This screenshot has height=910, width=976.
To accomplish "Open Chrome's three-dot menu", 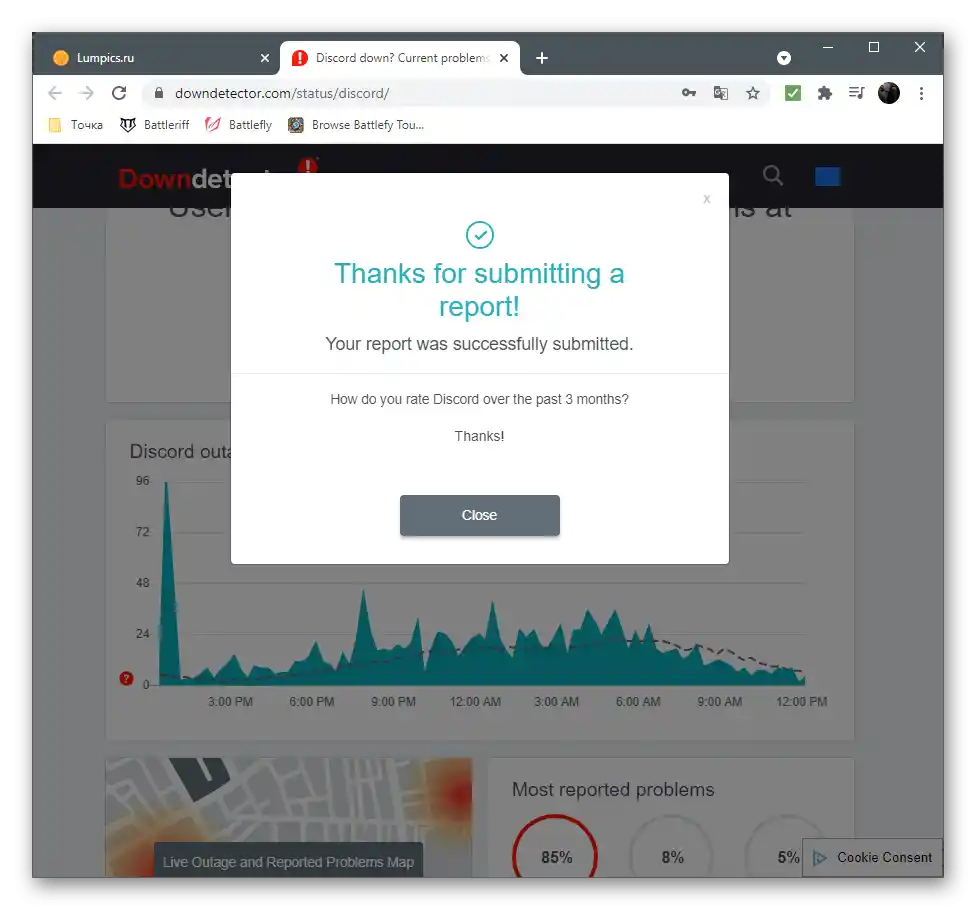I will click(x=921, y=93).
